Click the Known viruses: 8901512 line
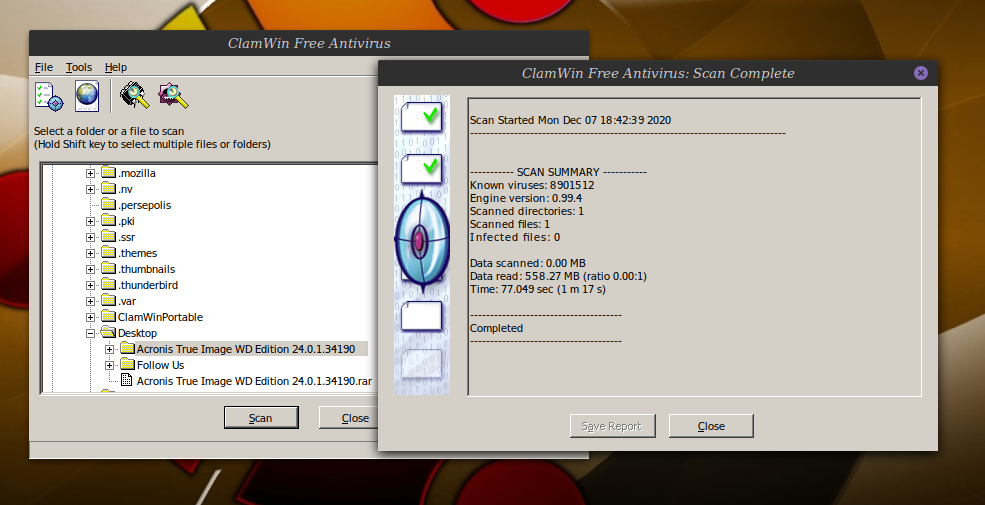This screenshot has width=985, height=505. [532, 185]
